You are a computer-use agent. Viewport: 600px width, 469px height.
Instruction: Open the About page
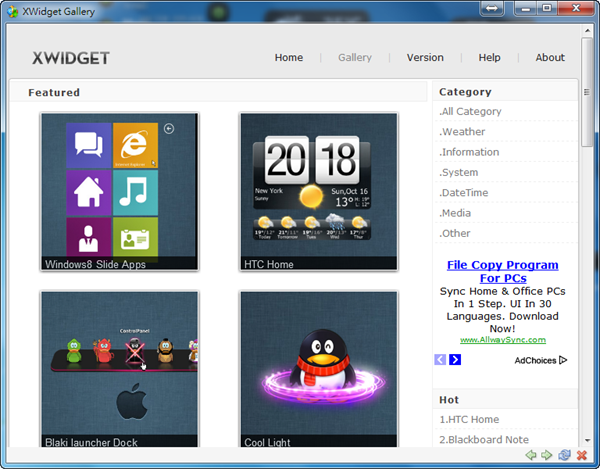550,57
